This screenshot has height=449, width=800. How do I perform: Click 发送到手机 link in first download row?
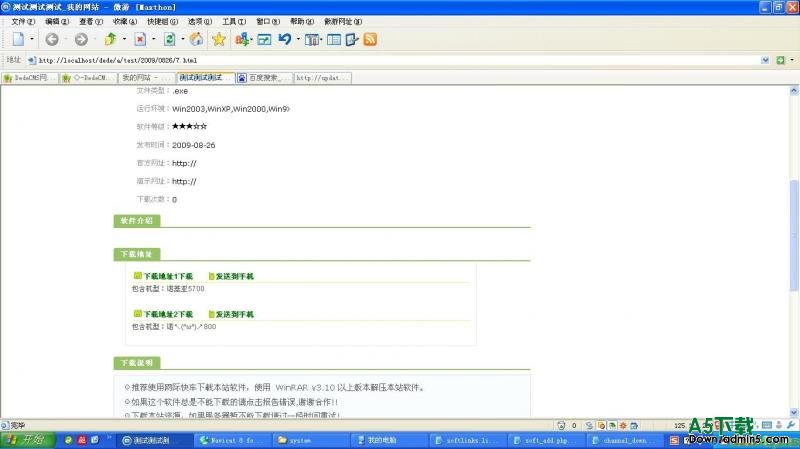click(x=234, y=276)
